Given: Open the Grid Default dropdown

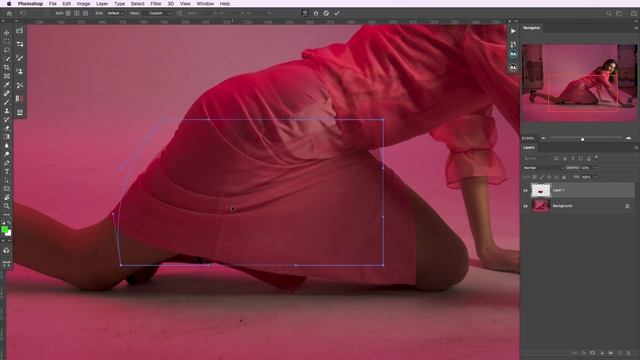Looking at the screenshot, I should coord(116,13).
